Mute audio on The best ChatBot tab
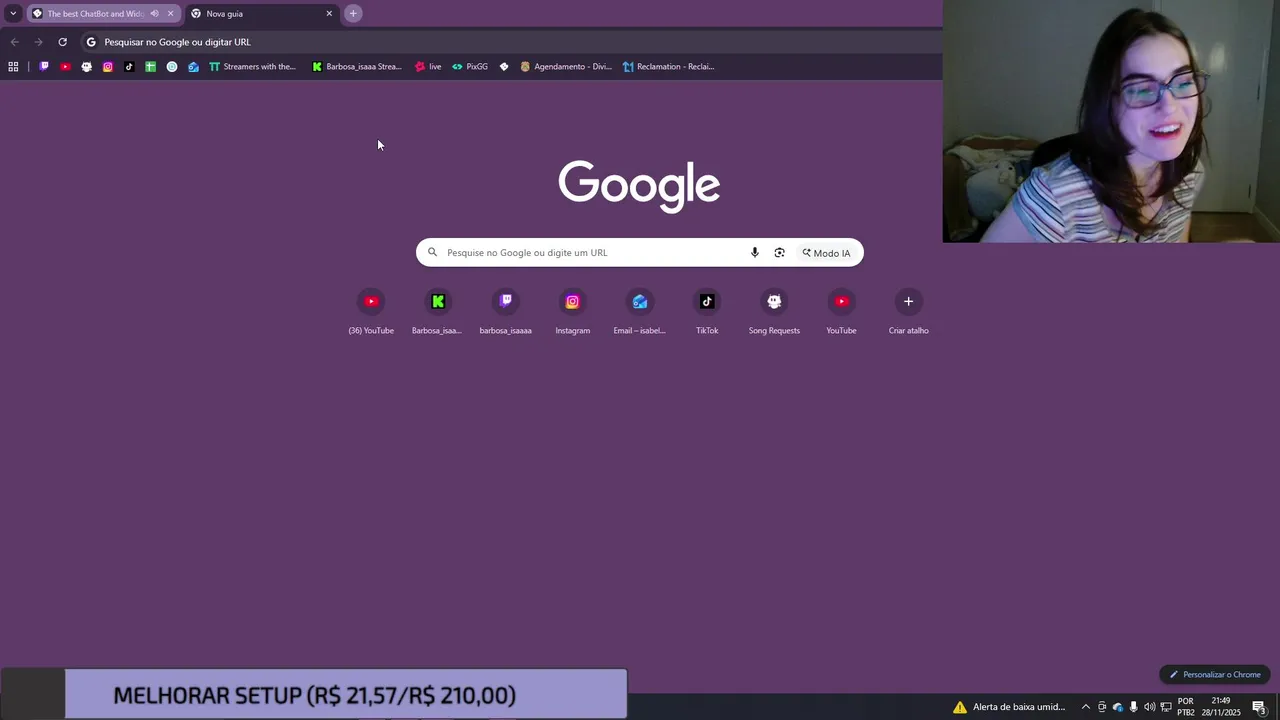This screenshot has width=1280, height=720. (154, 14)
